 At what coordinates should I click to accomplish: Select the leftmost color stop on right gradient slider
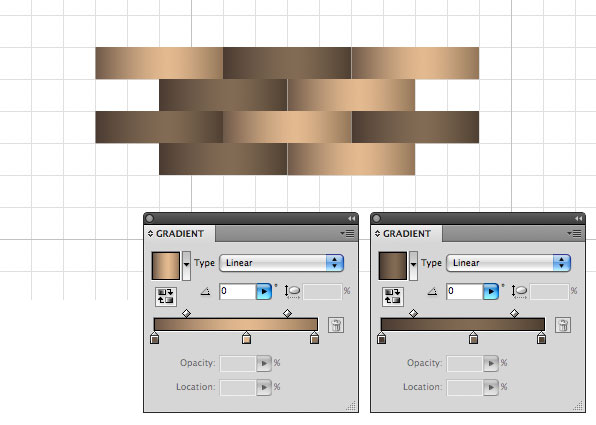click(382, 338)
